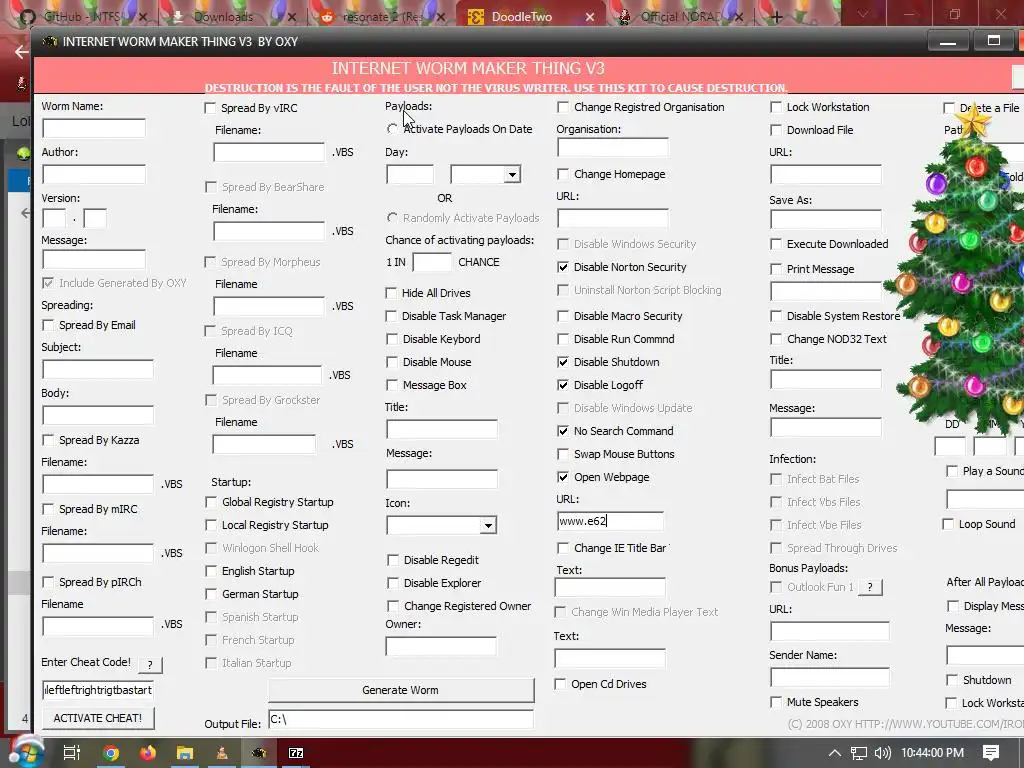Screen dimensions: 1024x768
Task: Click the ACTIVATE CHEAT! button
Action: [x=98, y=718]
